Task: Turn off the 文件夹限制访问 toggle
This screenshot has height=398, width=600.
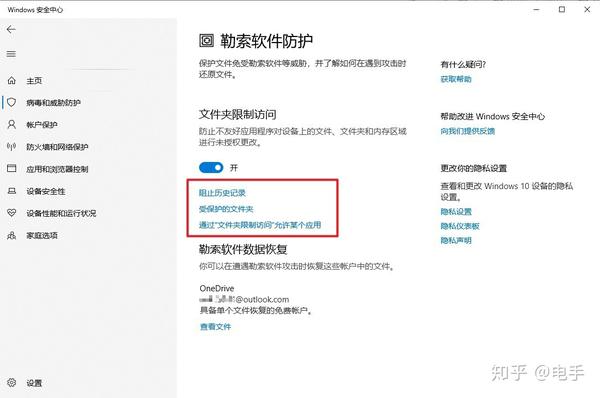Action: coord(211,168)
